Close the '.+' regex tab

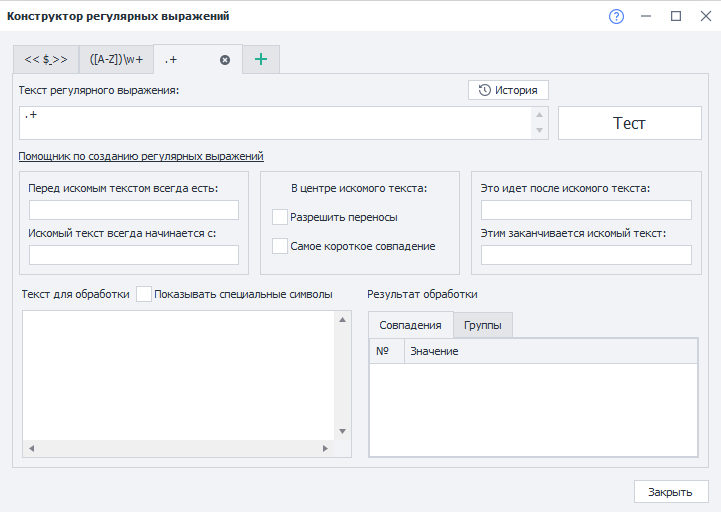click(225, 60)
